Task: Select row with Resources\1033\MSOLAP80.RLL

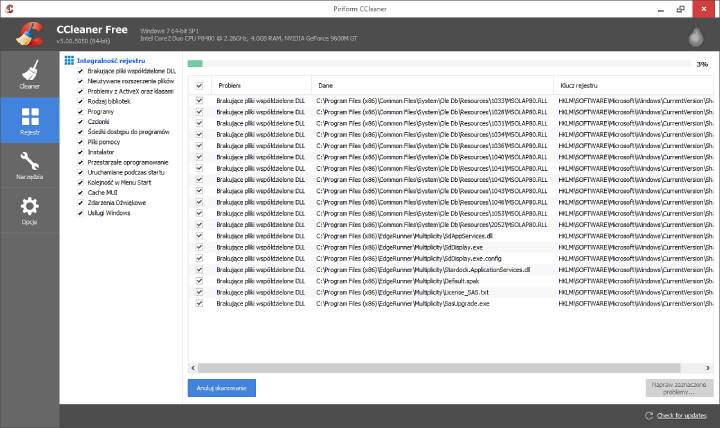Action: click(x=451, y=100)
